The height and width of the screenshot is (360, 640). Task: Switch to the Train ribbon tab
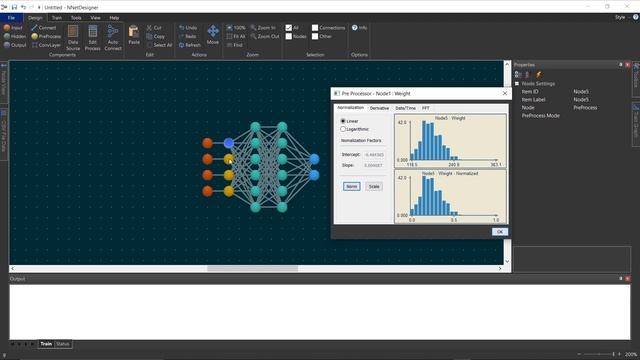coord(57,18)
